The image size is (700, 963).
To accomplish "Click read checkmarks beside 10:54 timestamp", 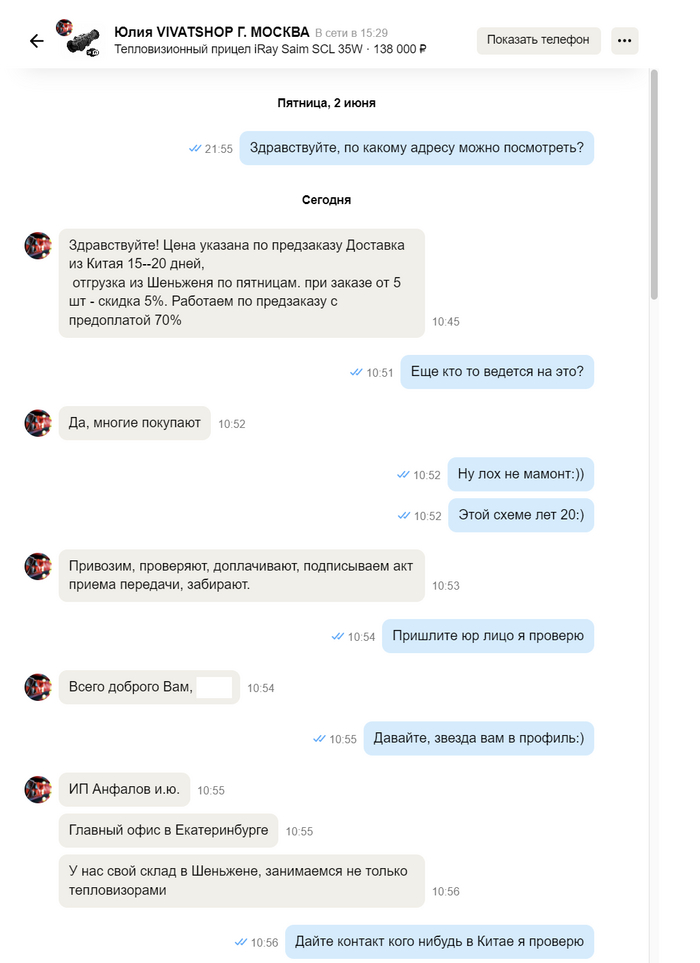I will pos(337,636).
